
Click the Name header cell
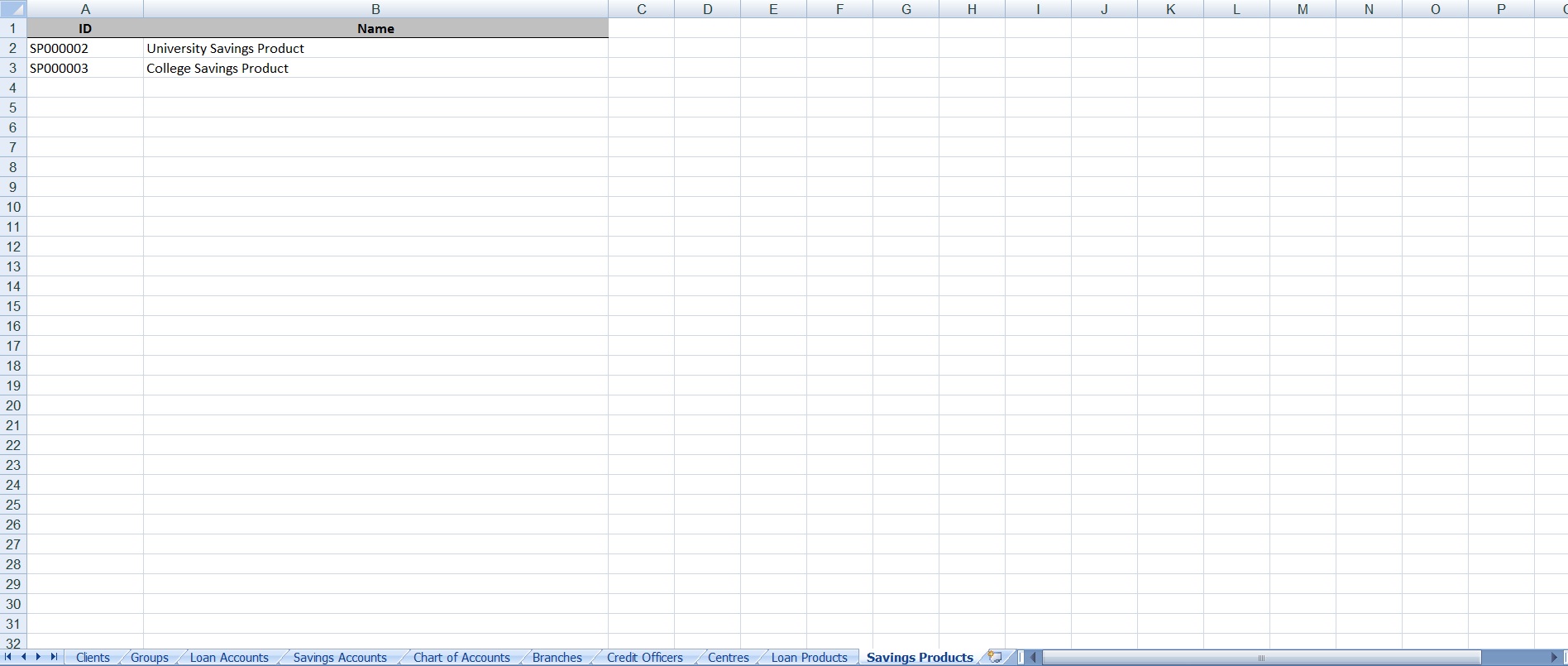[x=375, y=28]
